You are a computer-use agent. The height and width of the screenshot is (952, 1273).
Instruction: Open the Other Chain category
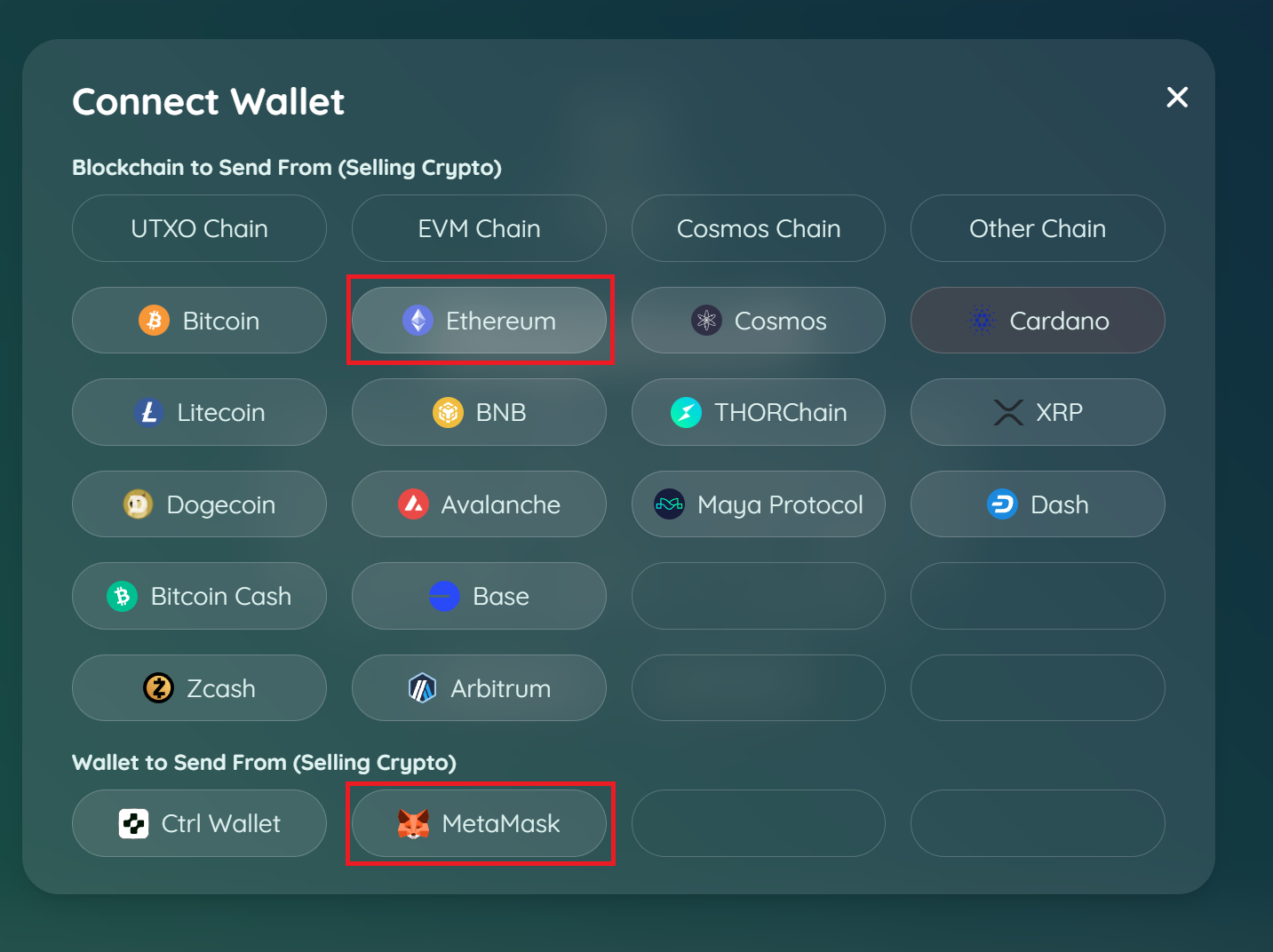point(1037,228)
